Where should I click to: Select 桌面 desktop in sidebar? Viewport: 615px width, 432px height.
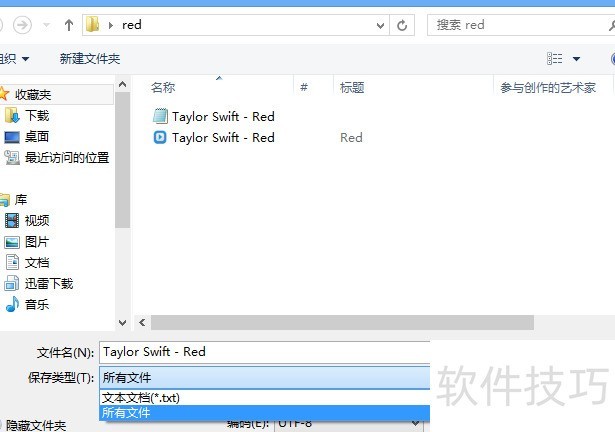(x=37, y=137)
